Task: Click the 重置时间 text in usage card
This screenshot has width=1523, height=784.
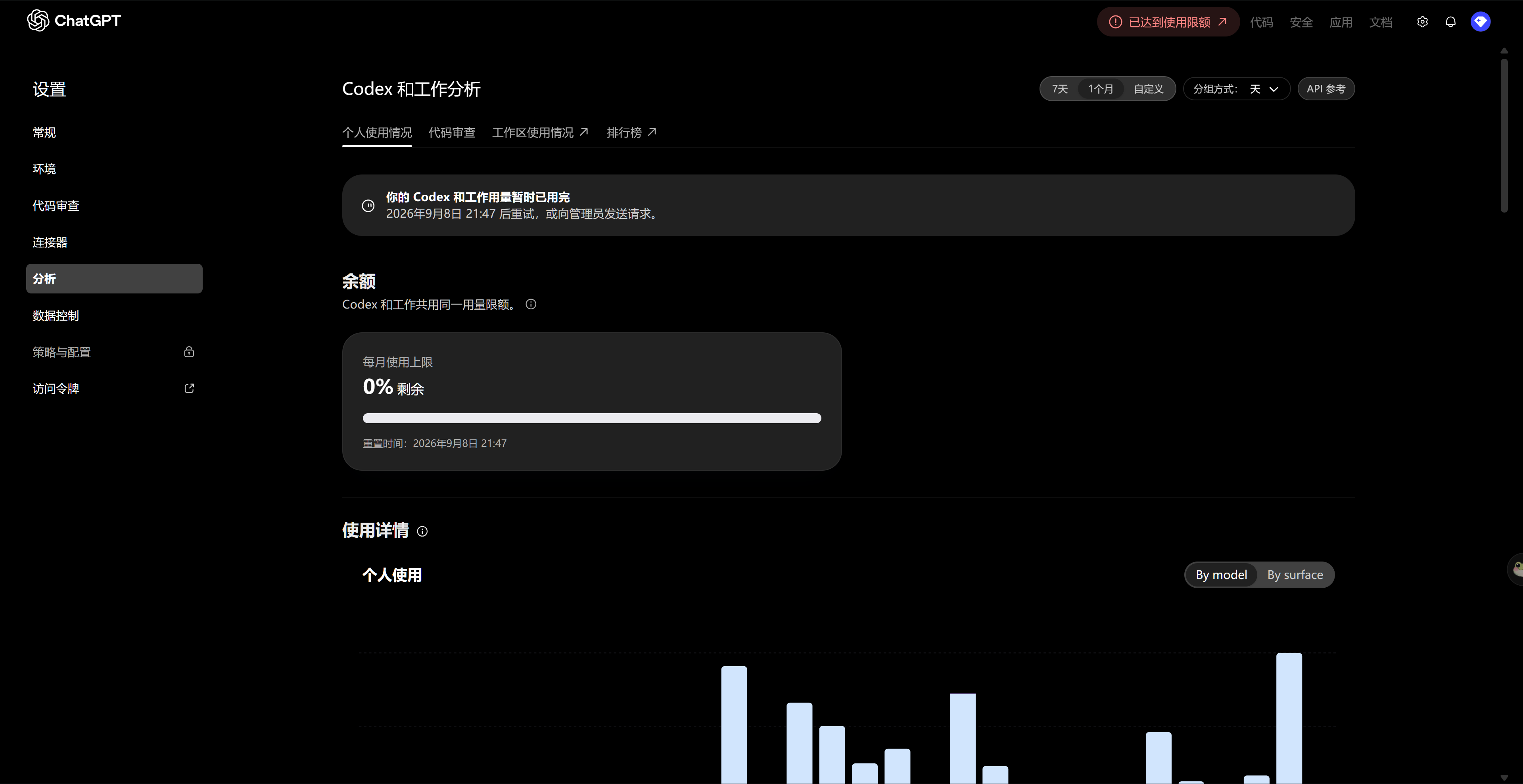Action: 435,443
